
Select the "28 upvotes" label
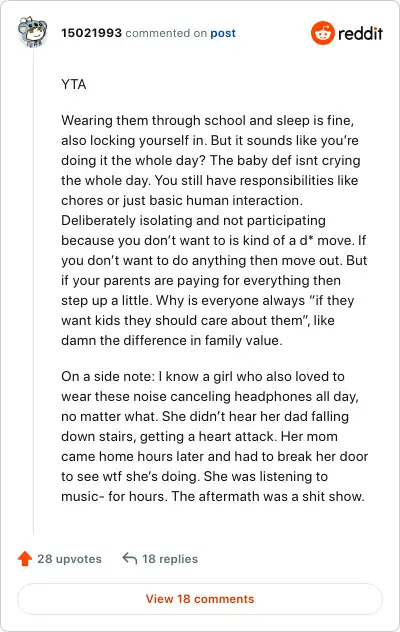coord(69,559)
